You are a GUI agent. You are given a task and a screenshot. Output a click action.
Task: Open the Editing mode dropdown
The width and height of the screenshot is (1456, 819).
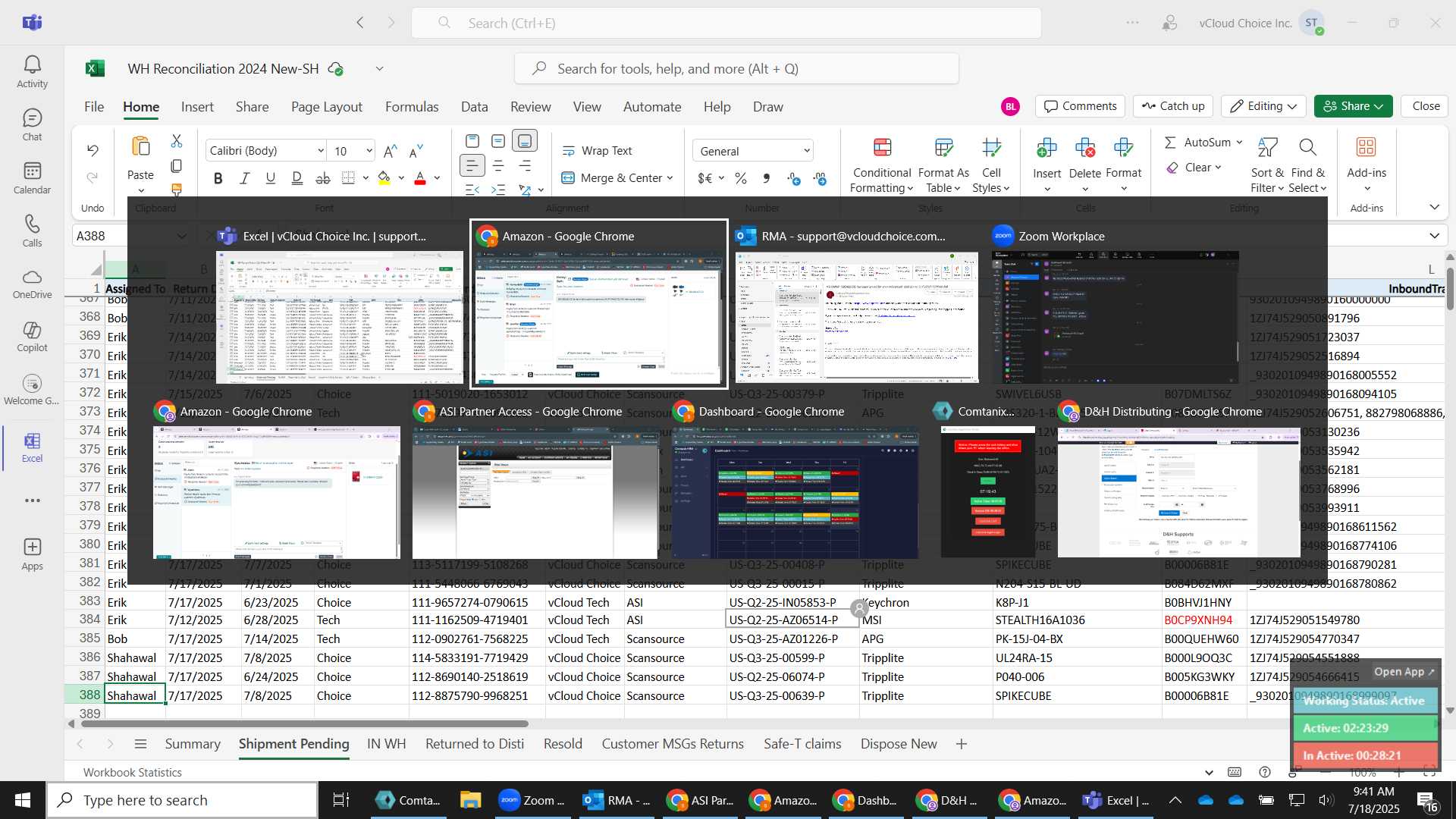[x=1263, y=106]
